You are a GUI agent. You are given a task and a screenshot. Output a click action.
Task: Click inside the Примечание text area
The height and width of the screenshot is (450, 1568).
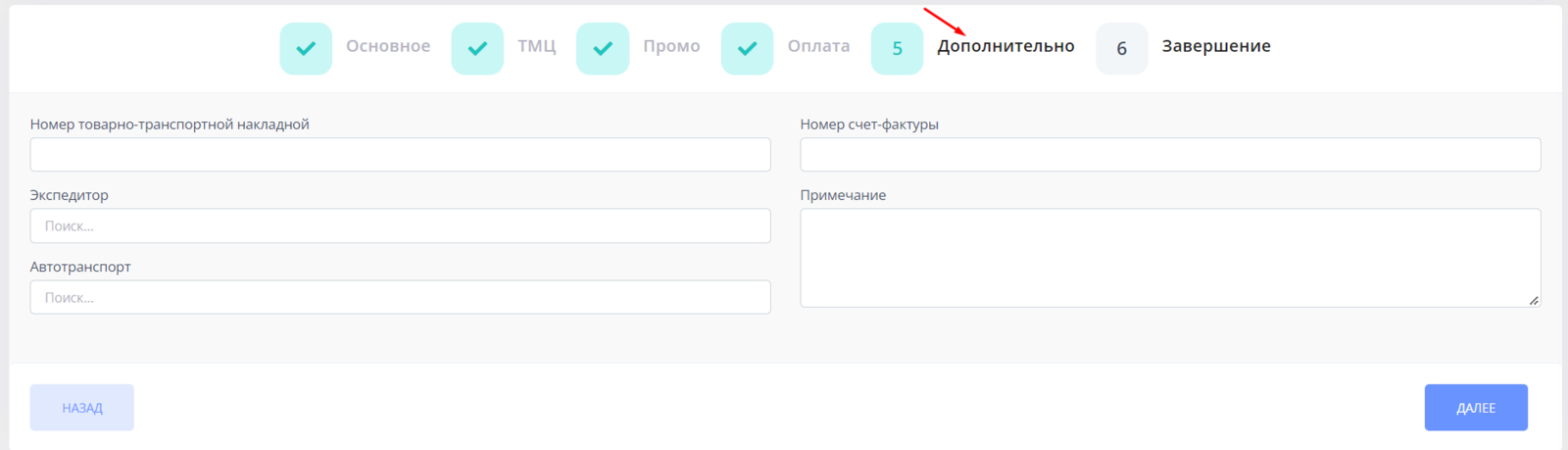[x=1170, y=257]
